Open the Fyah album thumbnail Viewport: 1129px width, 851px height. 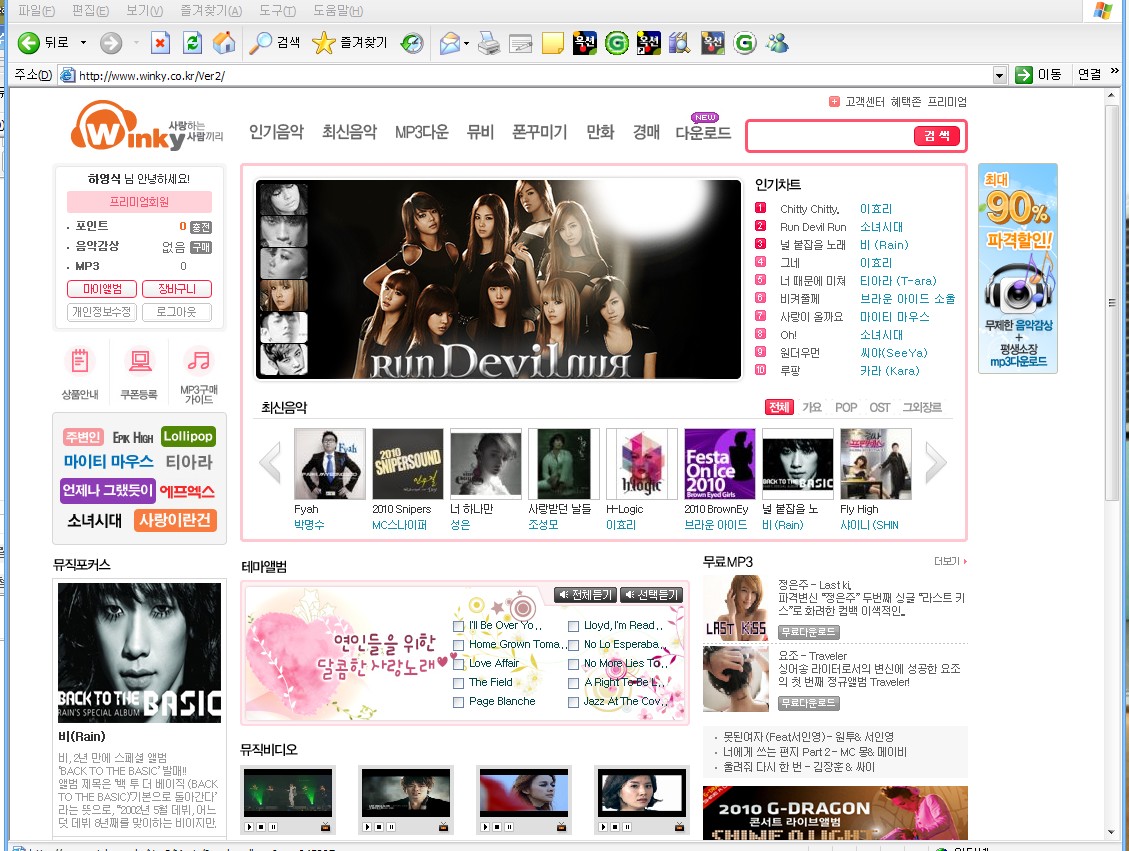coord(330,464)
